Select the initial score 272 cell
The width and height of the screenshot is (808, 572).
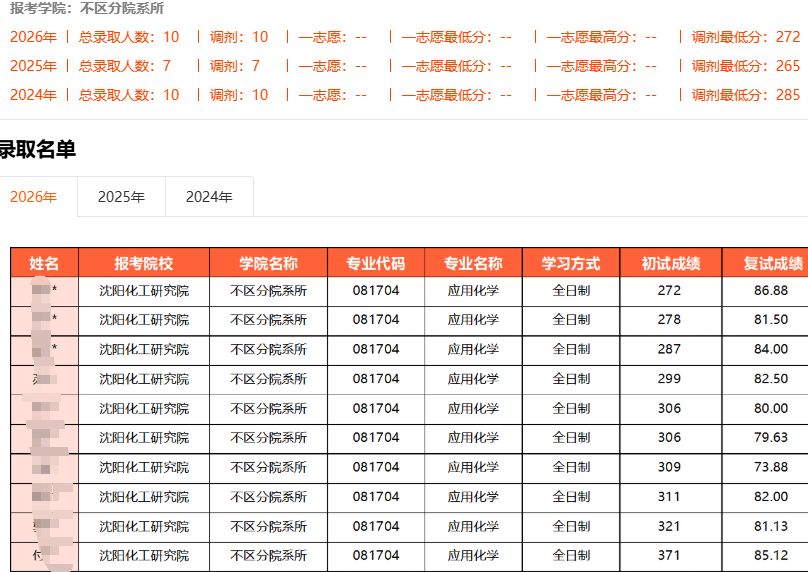671,291
